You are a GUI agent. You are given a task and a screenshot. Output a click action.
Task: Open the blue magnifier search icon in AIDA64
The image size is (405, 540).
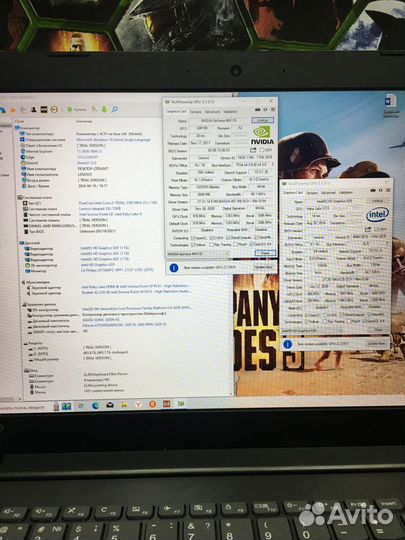coord(115,109)
